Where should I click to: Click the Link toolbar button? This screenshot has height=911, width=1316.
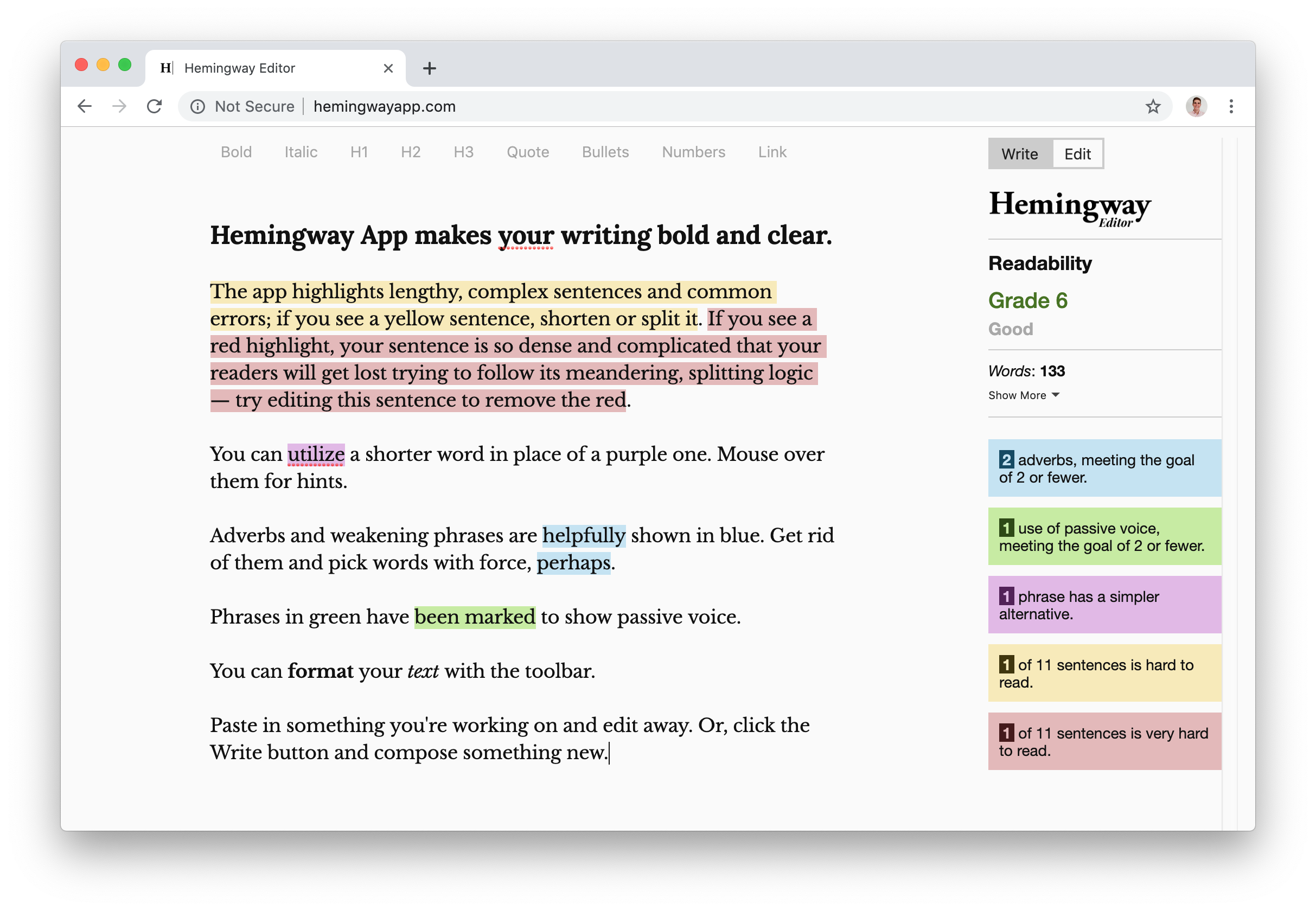click(x=772, y=152)
